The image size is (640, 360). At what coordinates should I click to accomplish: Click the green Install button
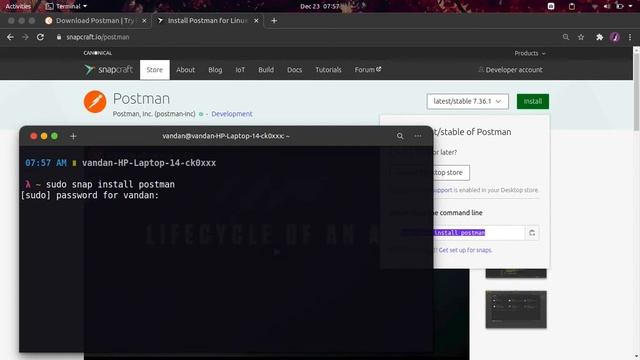[x=533, y=101]
